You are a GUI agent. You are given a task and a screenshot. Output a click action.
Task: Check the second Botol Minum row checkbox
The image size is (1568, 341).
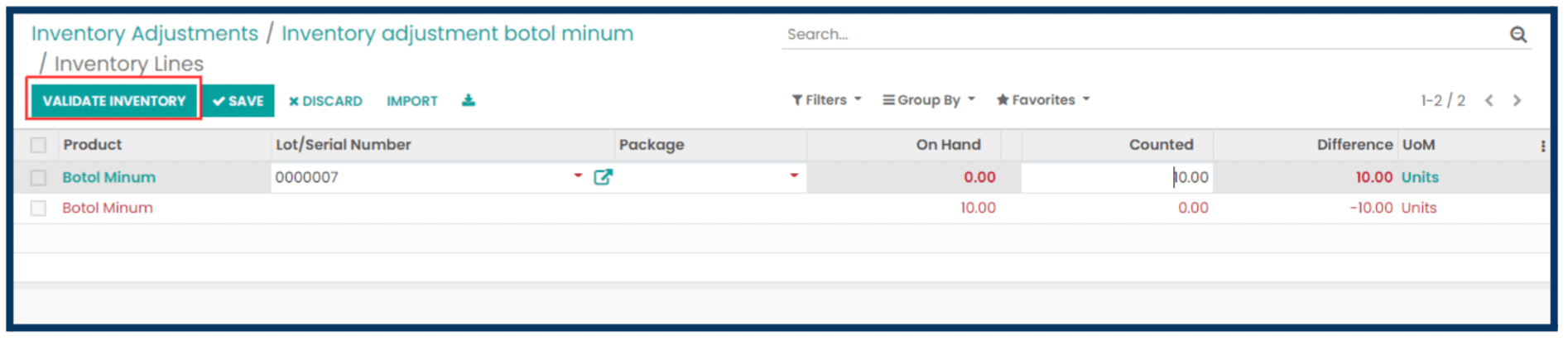pyautogui.click(x=38, y=208)
